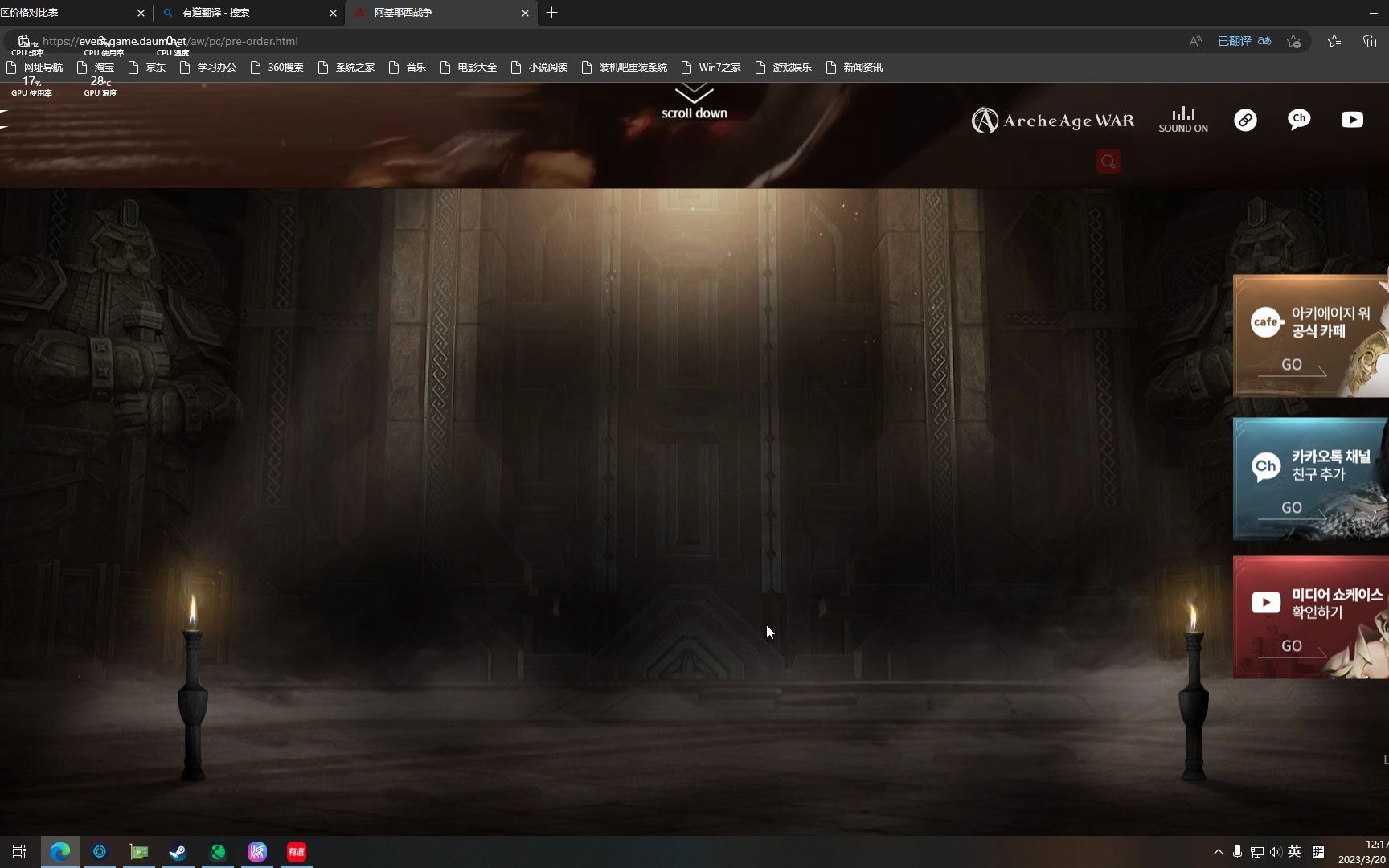The width and height of the screenshot is (1389, 868).
Task: Close the 有道翻译 tab
Action: pos(333,13)
